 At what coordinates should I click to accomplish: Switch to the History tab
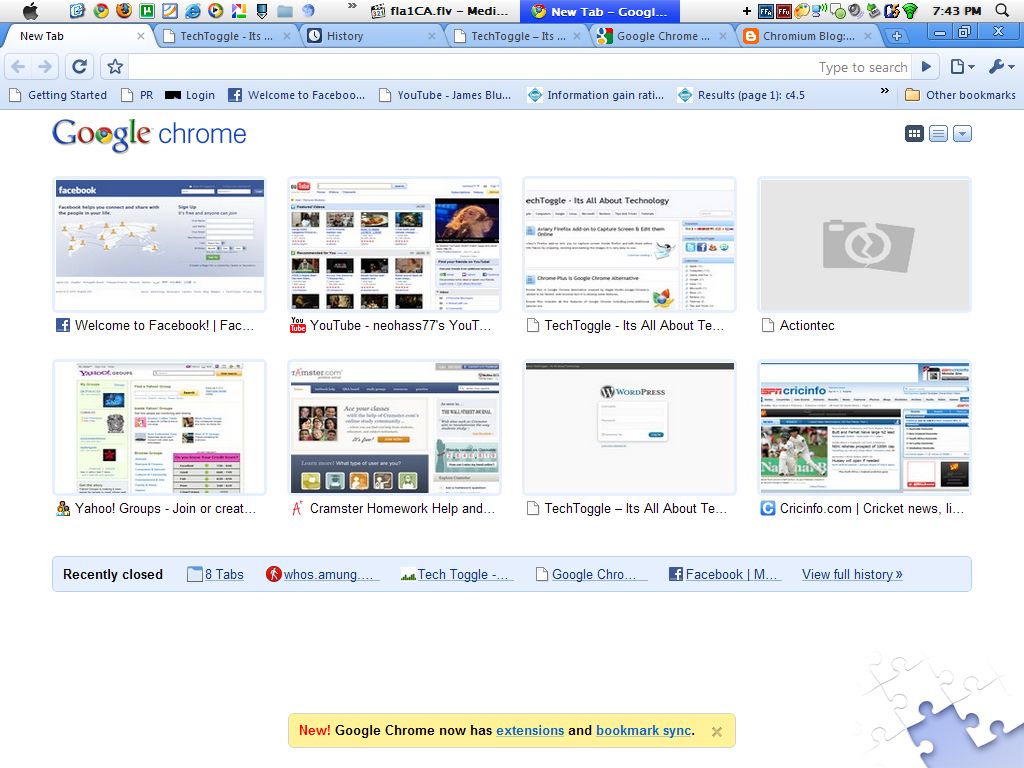[x=372, y=37]
